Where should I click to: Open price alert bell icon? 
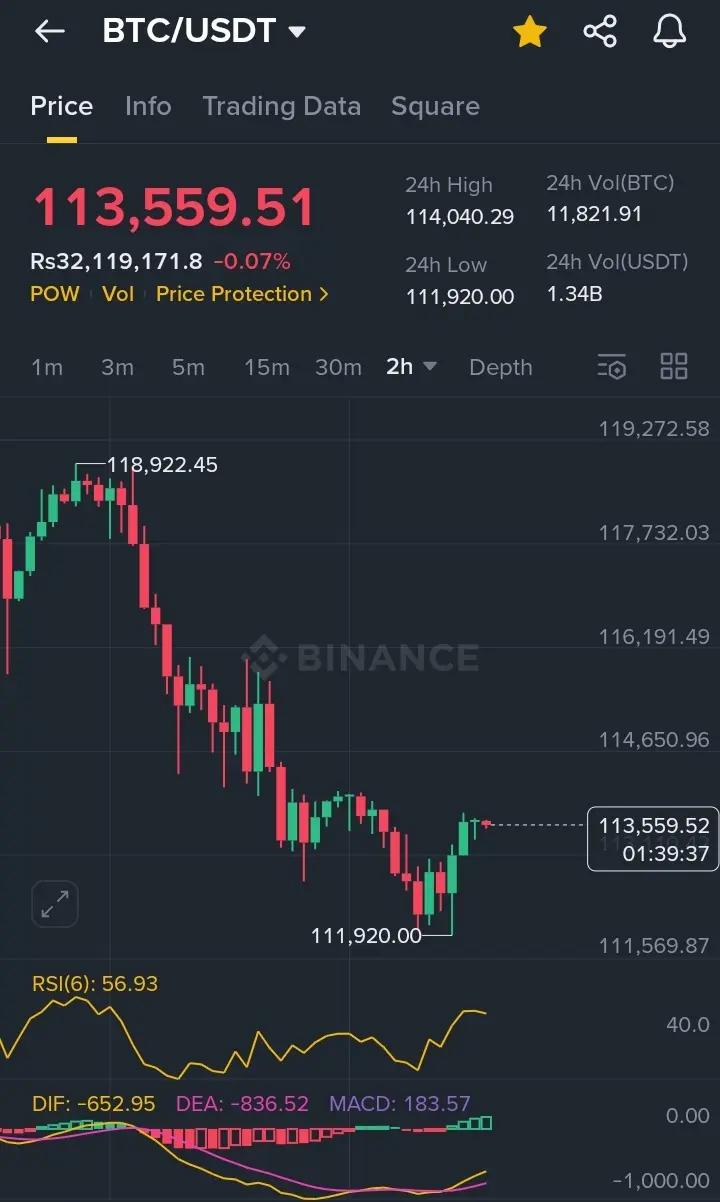point(670,32)
